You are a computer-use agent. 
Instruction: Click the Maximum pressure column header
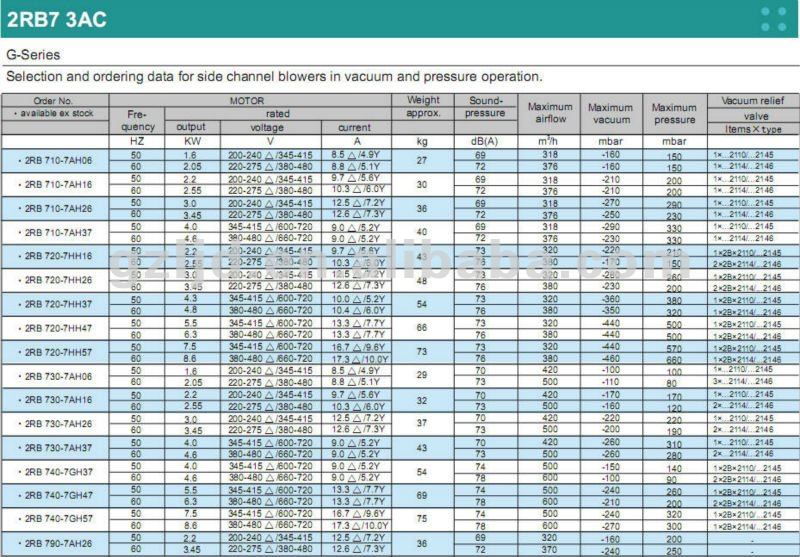tap(674, 113)
